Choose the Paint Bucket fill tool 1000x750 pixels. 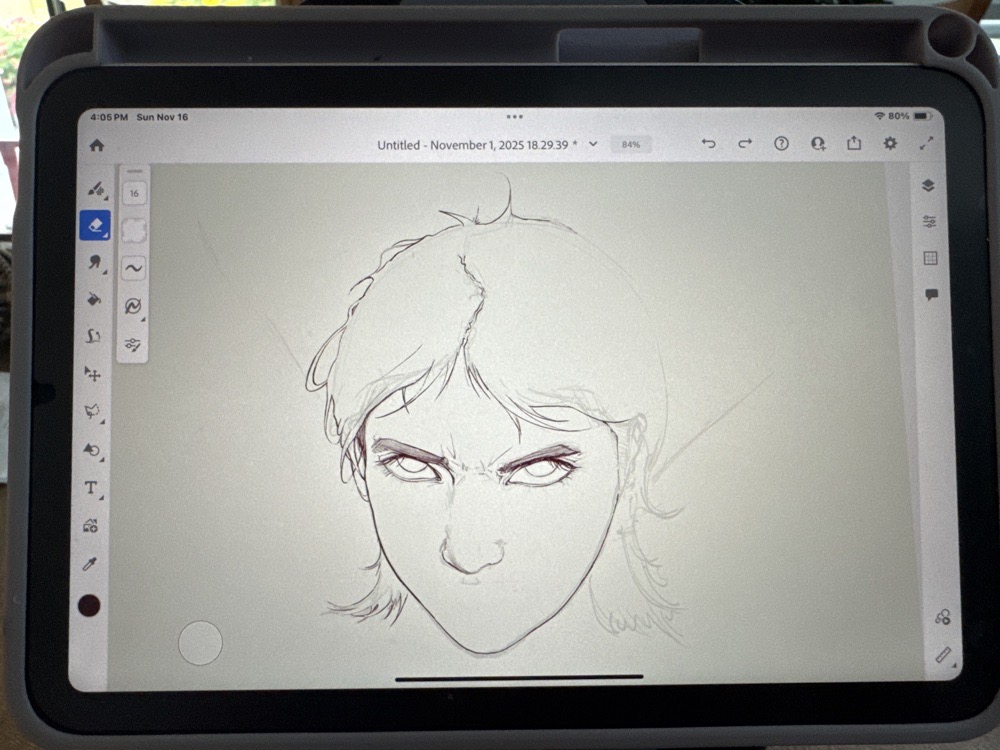pyautogui.click(x=94, y=298)
